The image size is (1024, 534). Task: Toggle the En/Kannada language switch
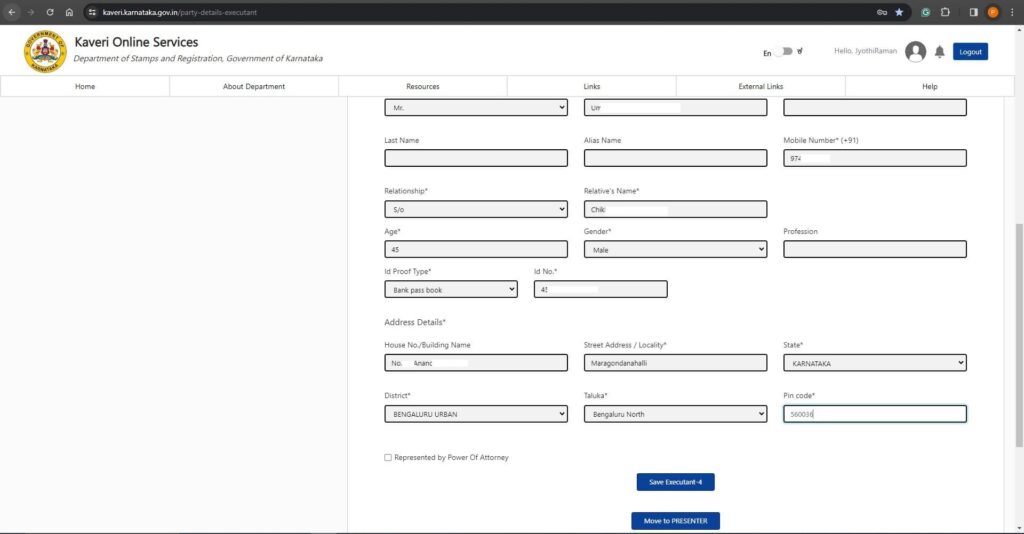click(786, 52)
